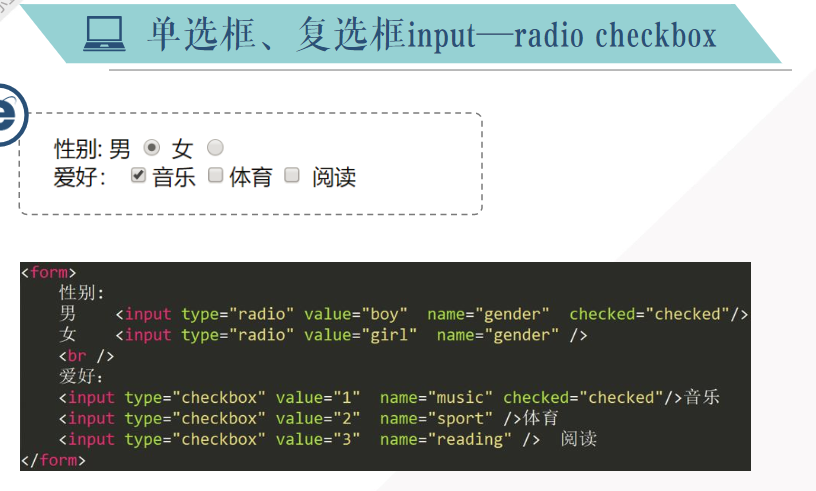Click checked="checked" on the music checkbox line
The height and width of the screenshot is (491, 816).
click(x=583, y=398)
